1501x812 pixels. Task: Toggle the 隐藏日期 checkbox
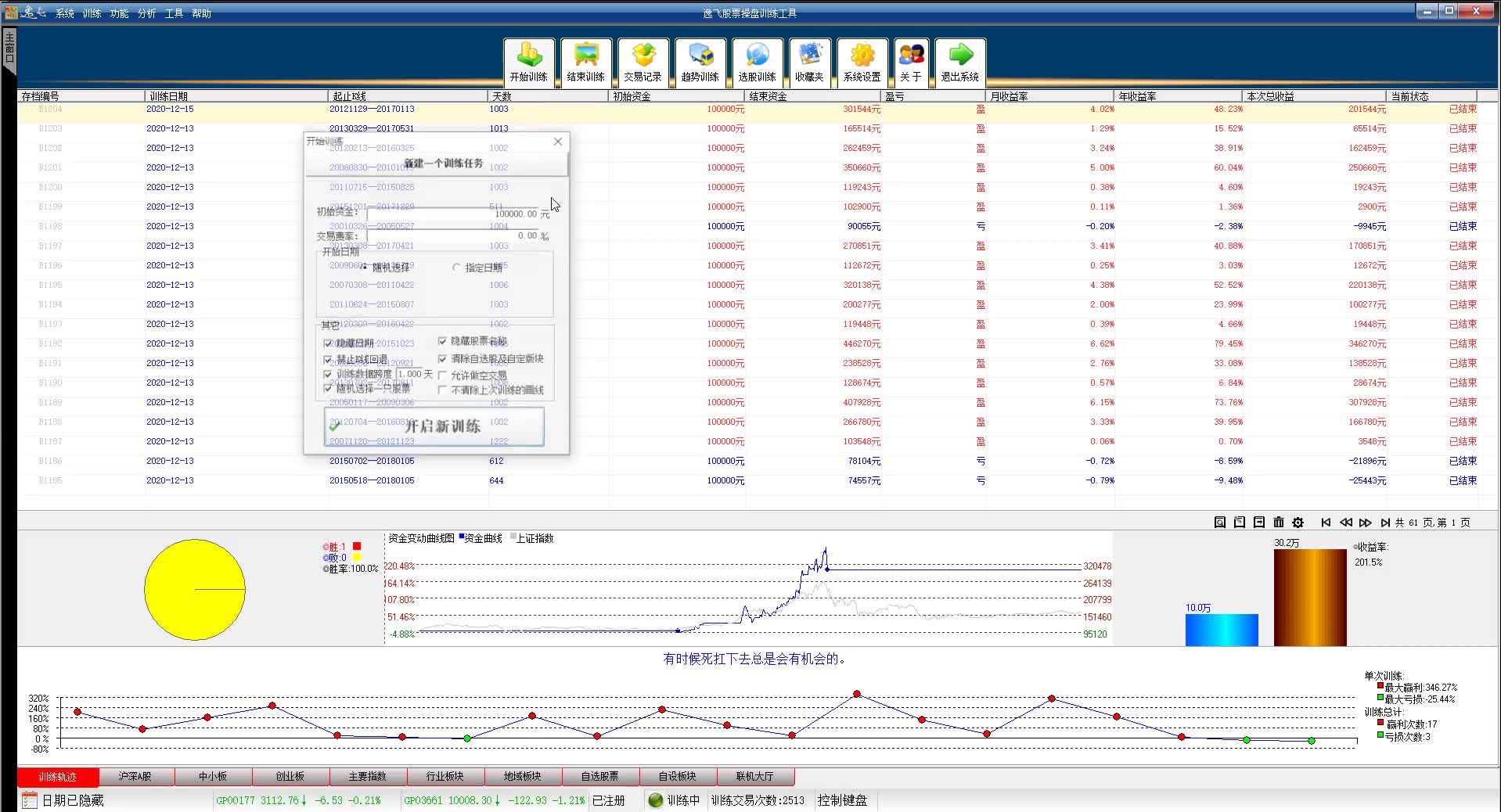pos(328,343)
